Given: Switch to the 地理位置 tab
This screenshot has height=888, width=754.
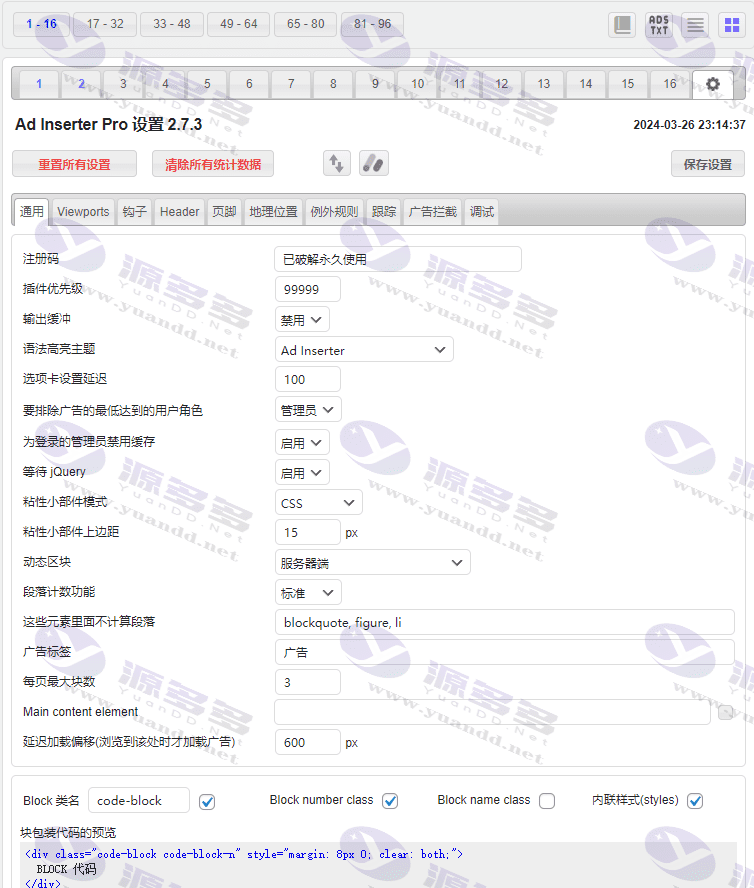Looking at the screenshot, I should pyautogui.click(x=274, y=212).
